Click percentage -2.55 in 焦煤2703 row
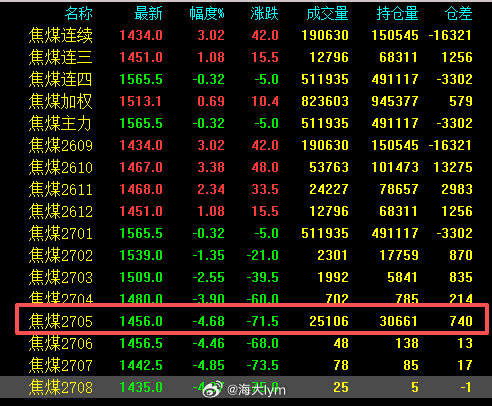 pos(209,277)
